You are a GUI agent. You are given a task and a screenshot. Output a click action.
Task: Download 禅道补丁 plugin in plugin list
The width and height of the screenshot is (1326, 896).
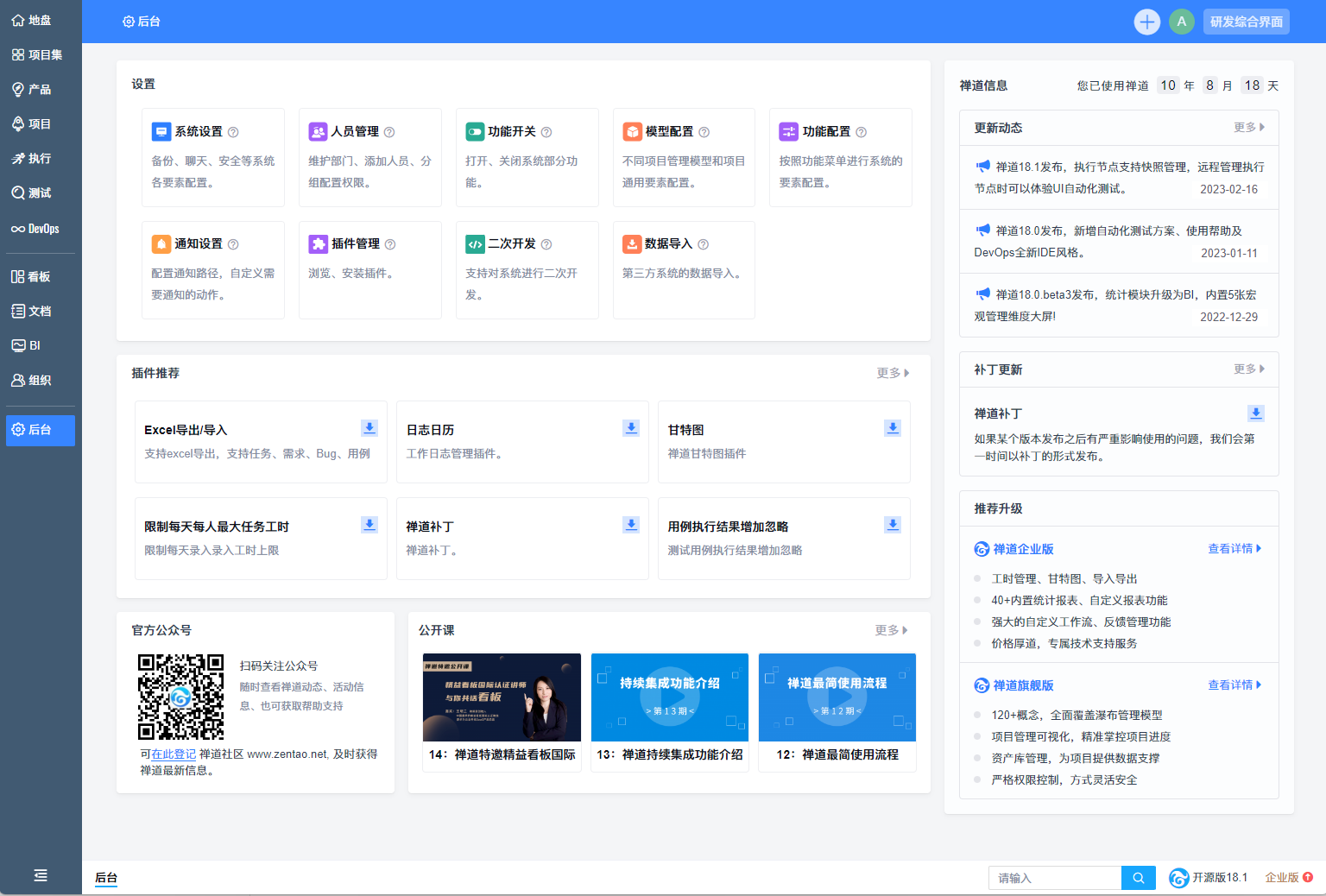631,525
